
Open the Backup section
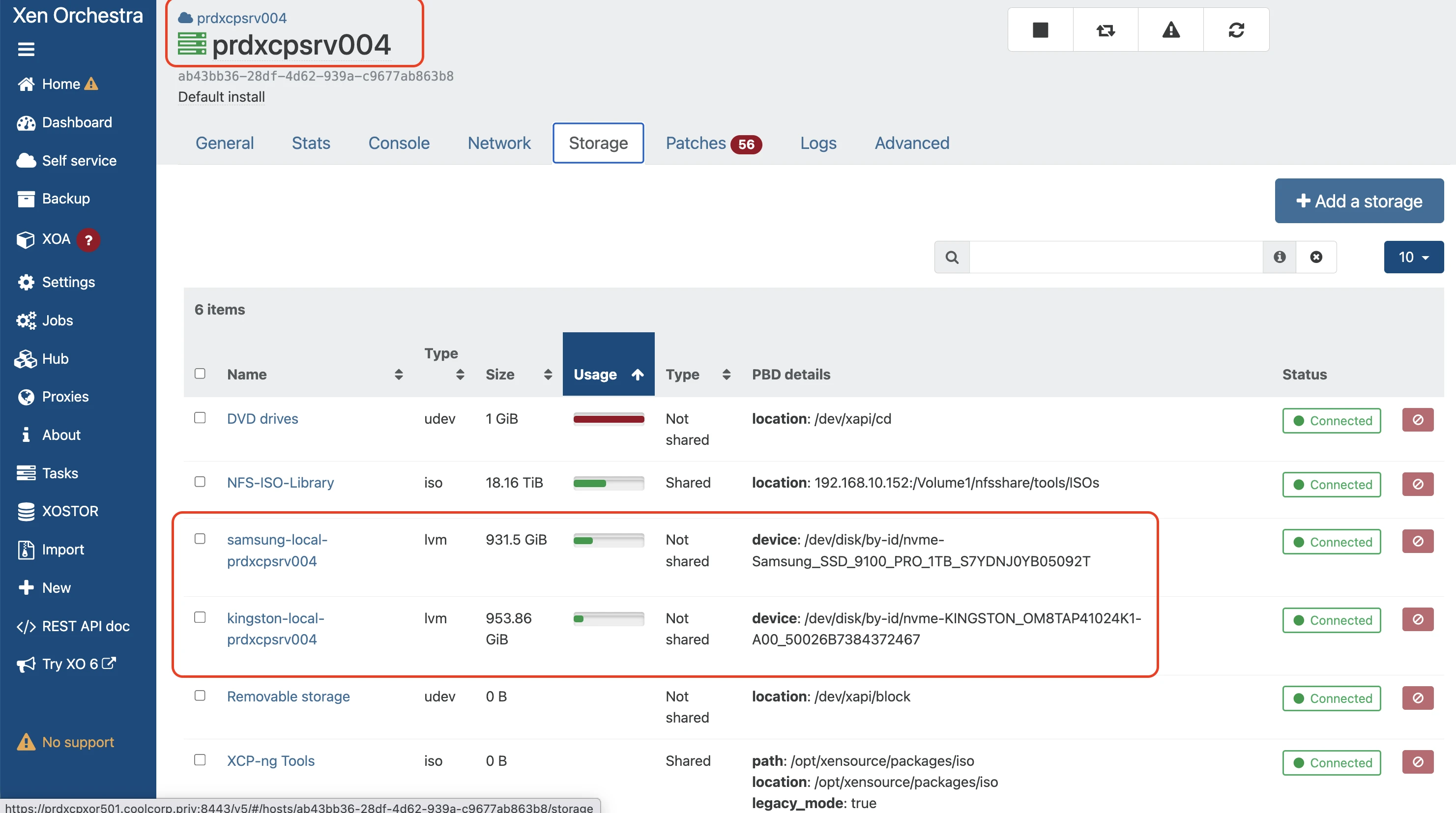point(53,199)
